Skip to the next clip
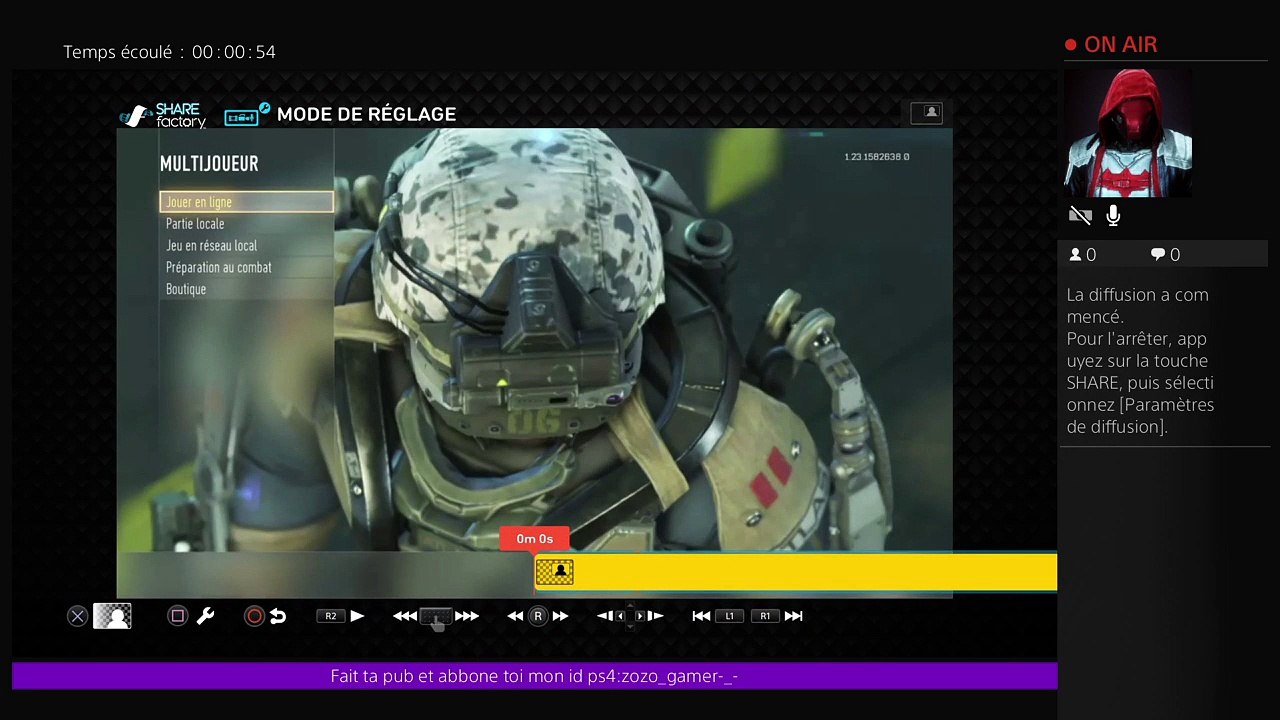The width and height of the screenshot is (1280, 720). point(794,616)
